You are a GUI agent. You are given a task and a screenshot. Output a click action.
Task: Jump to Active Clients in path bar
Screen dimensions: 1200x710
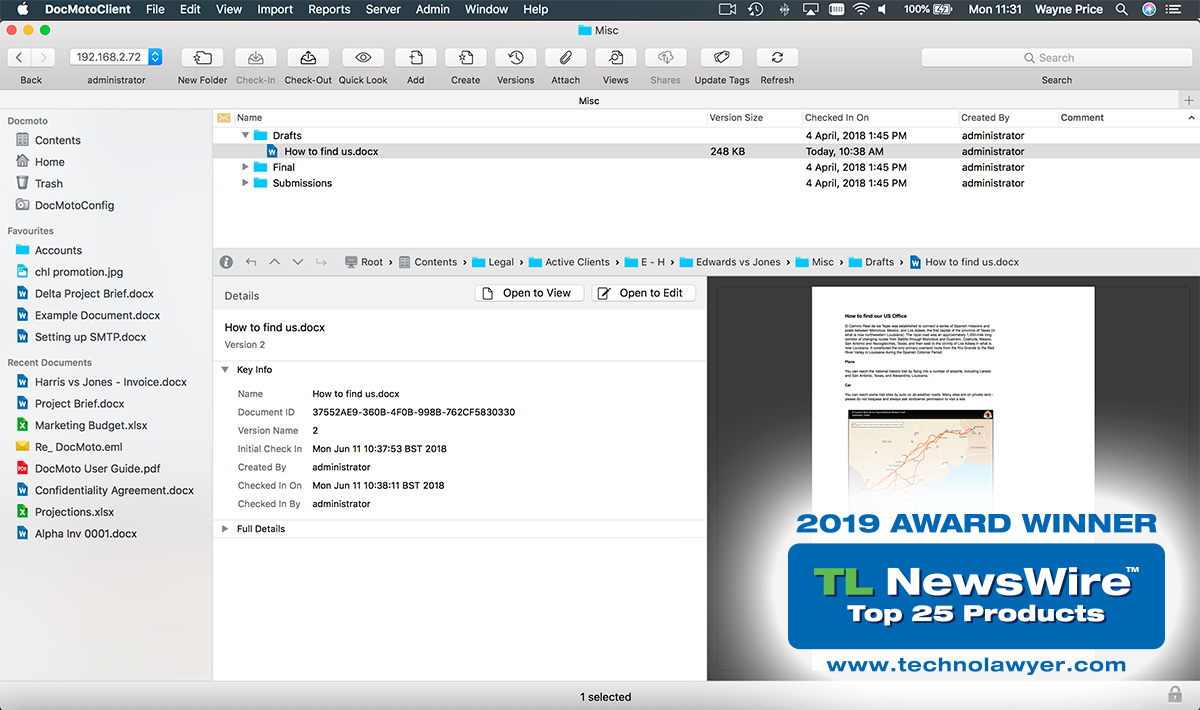pos(569,262)
